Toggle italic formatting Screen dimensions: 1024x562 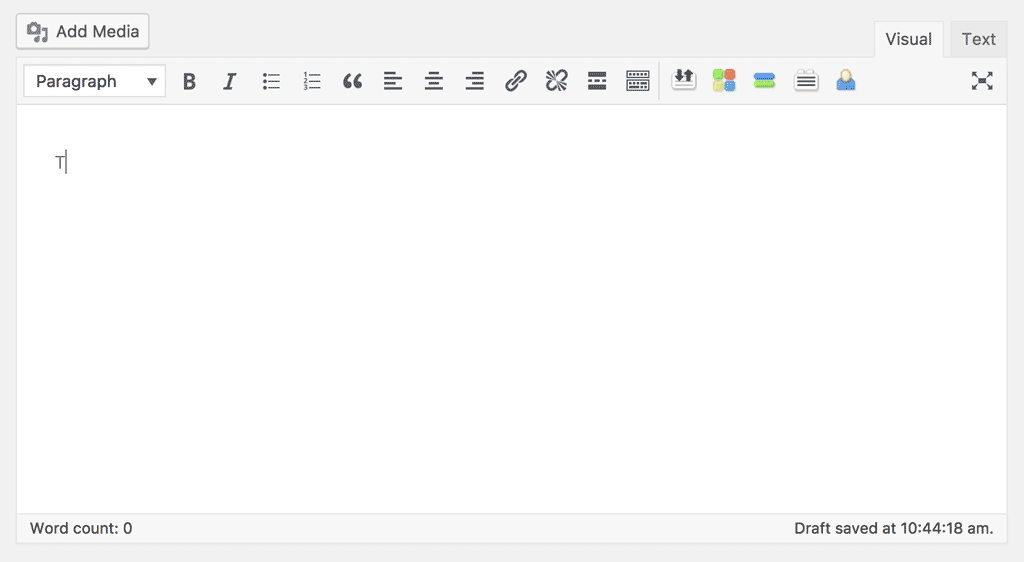229,82
